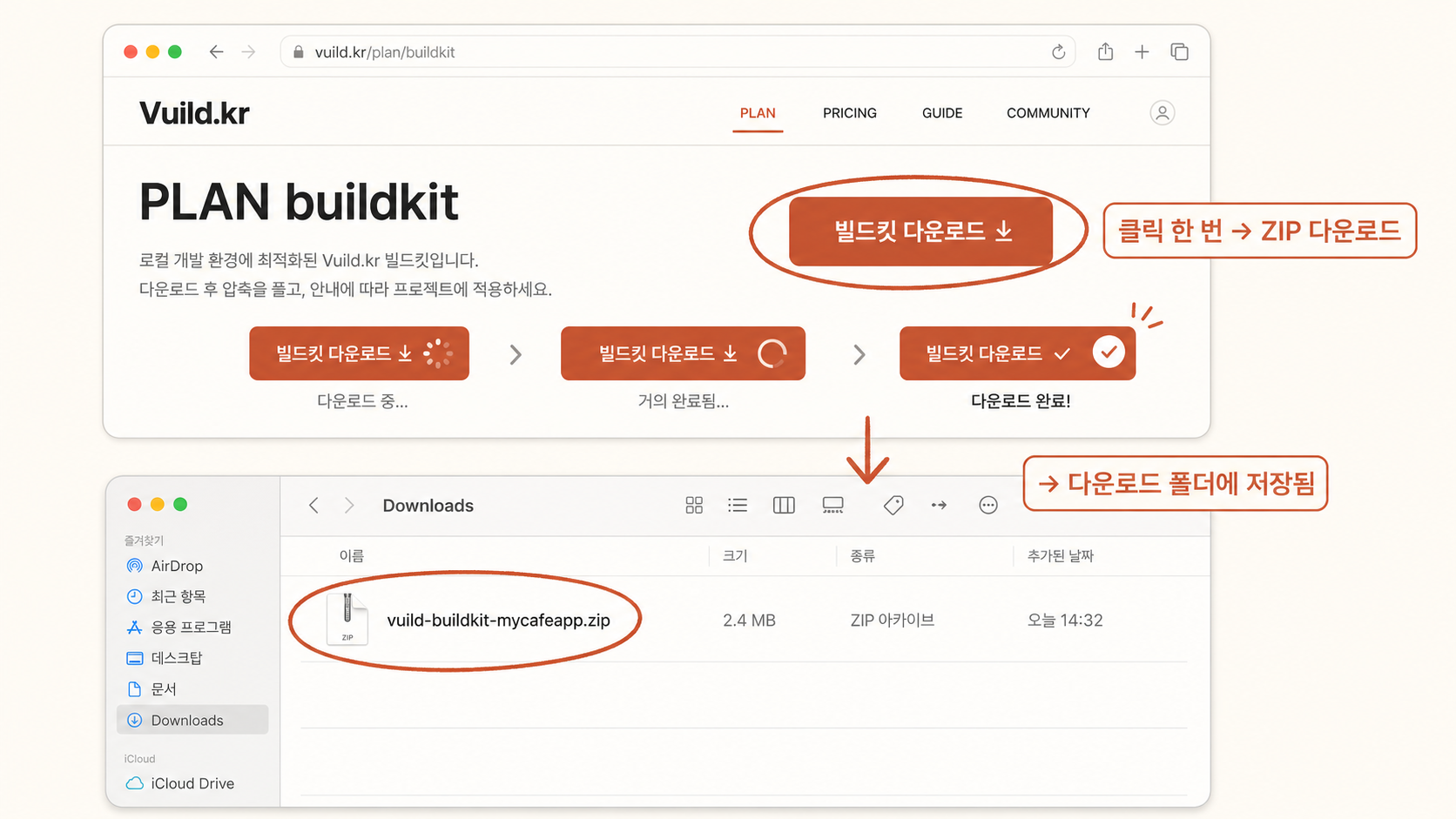Screen dimensions: 1456x819
Task: Open the Finder tag icon
Action: point(893,506)
